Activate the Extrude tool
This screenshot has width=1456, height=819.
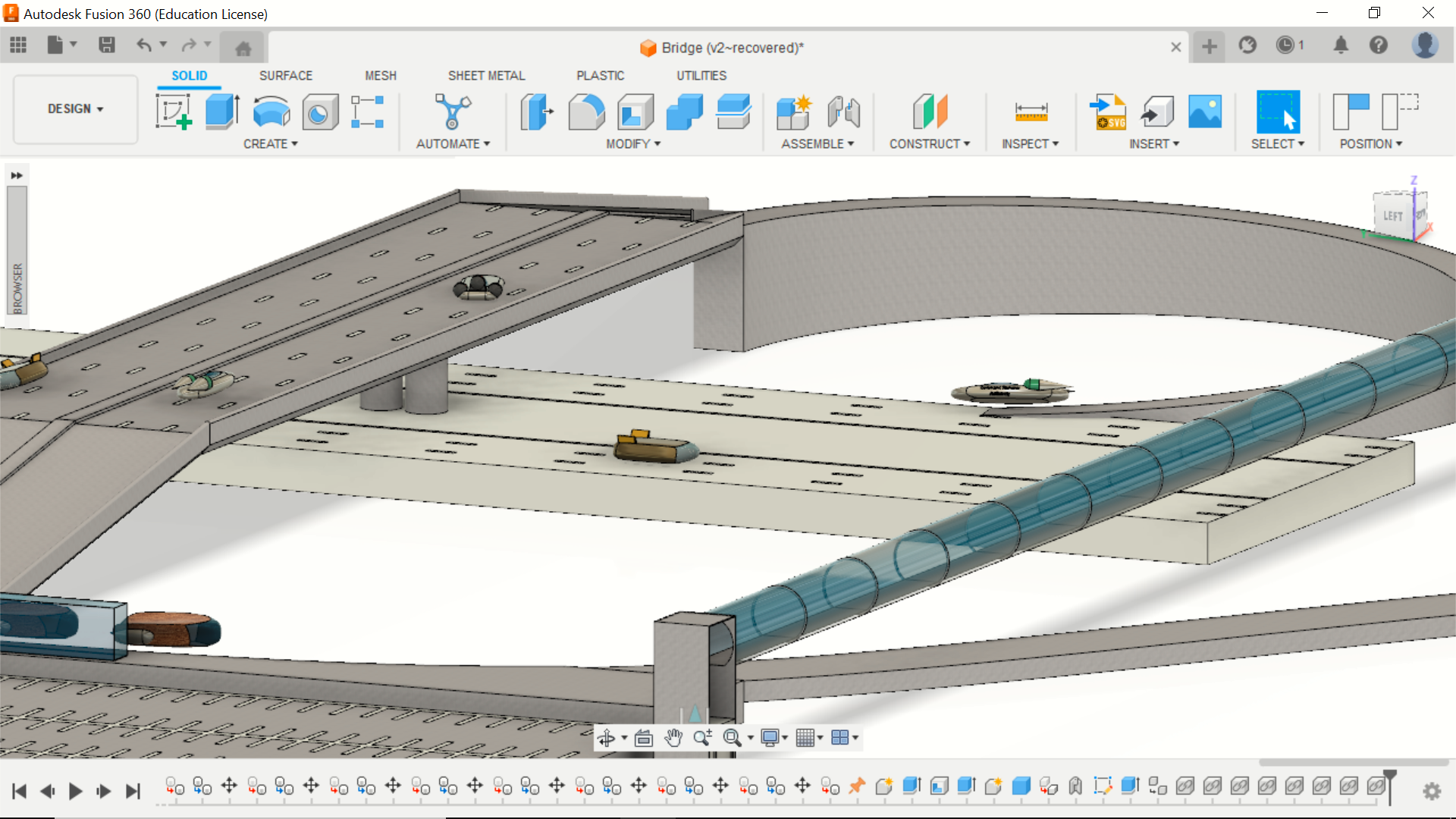(221, 111)
